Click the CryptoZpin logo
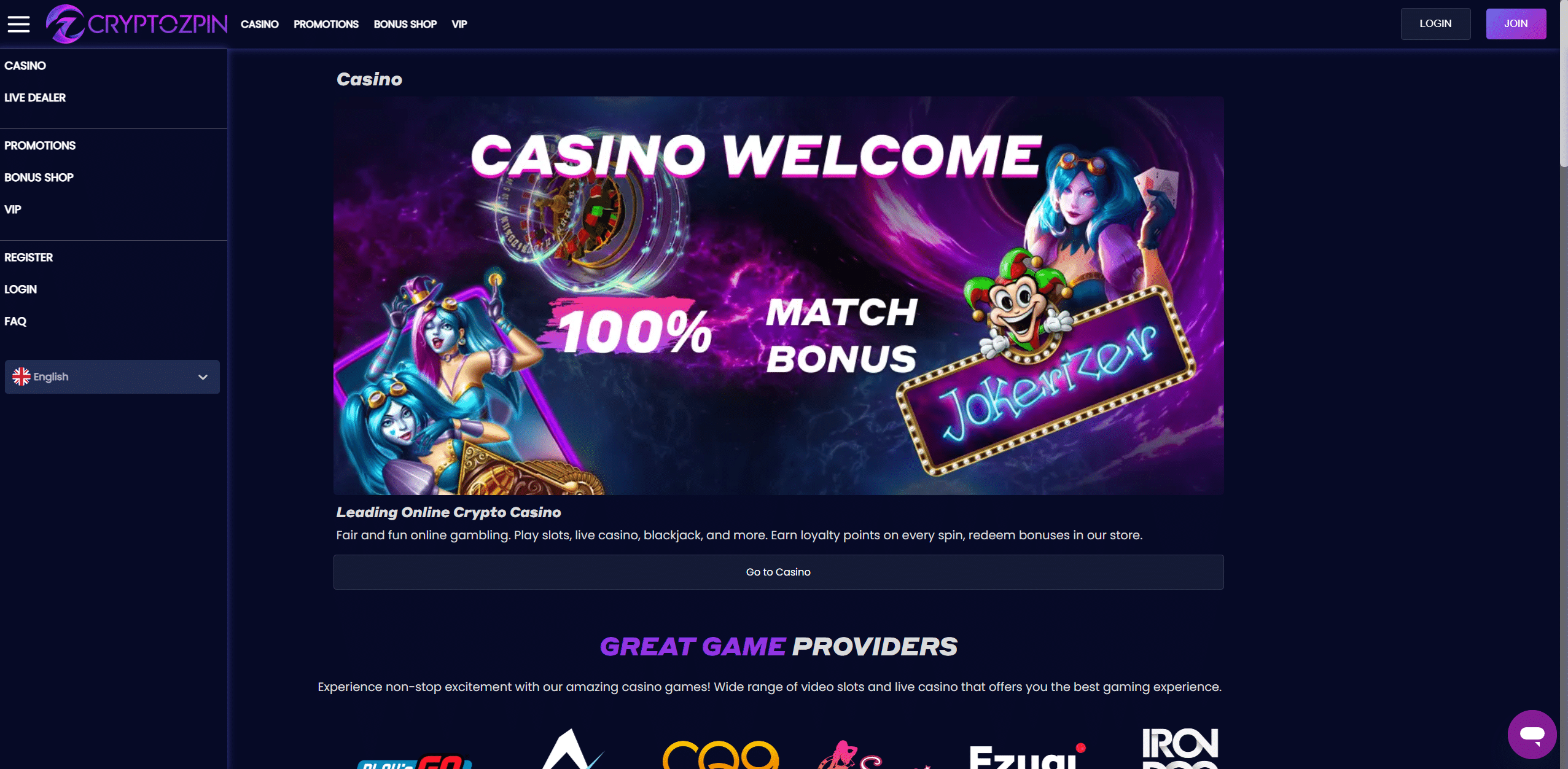1568x769 pixels. click(136, 24)
